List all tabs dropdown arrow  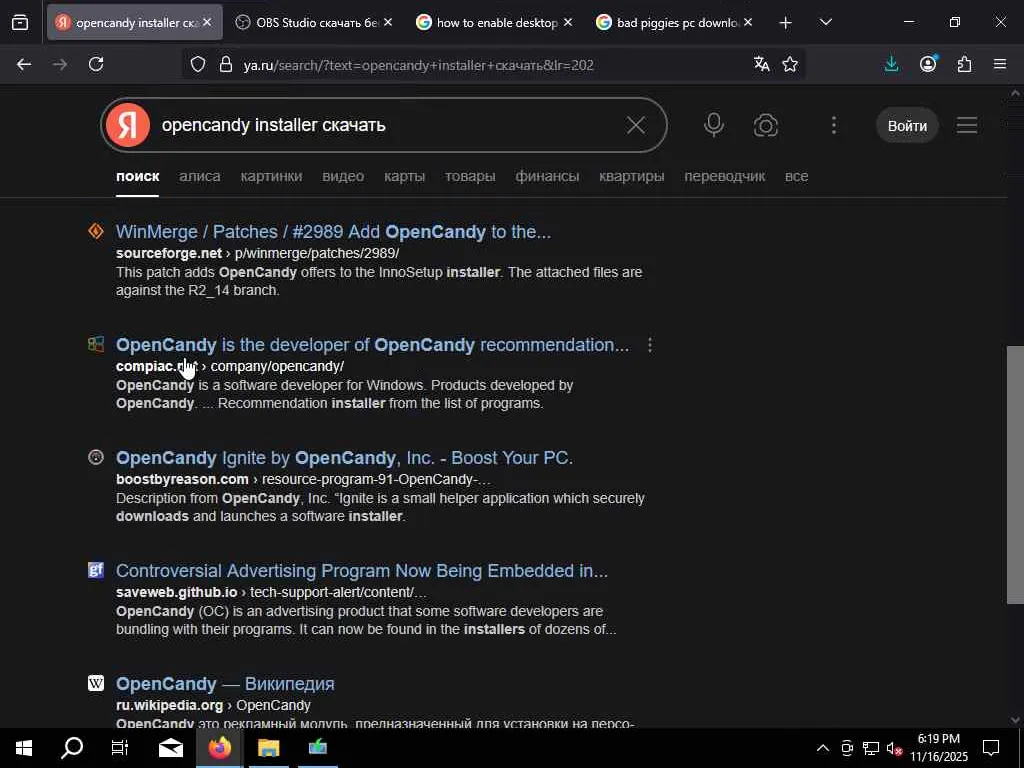pos(825,23)
